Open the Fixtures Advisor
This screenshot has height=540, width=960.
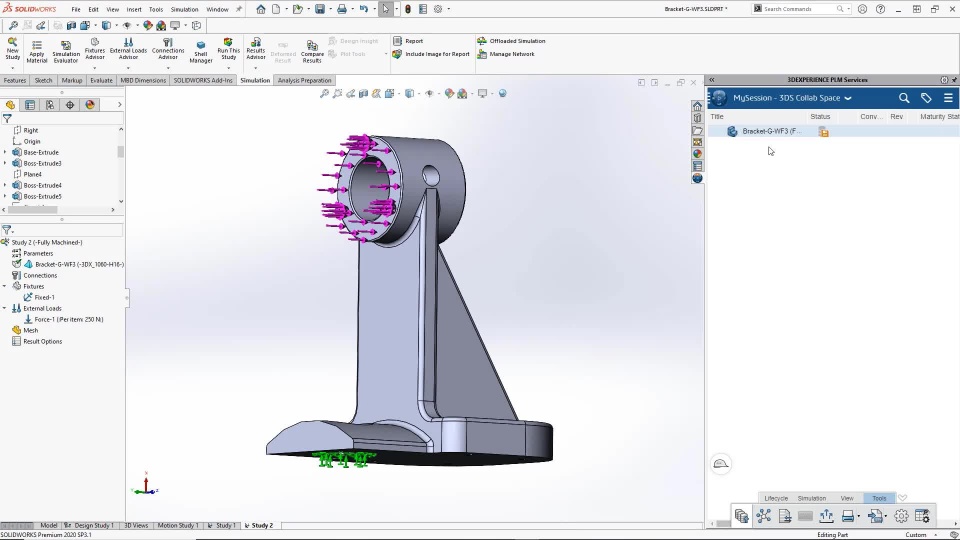(95, 49)
